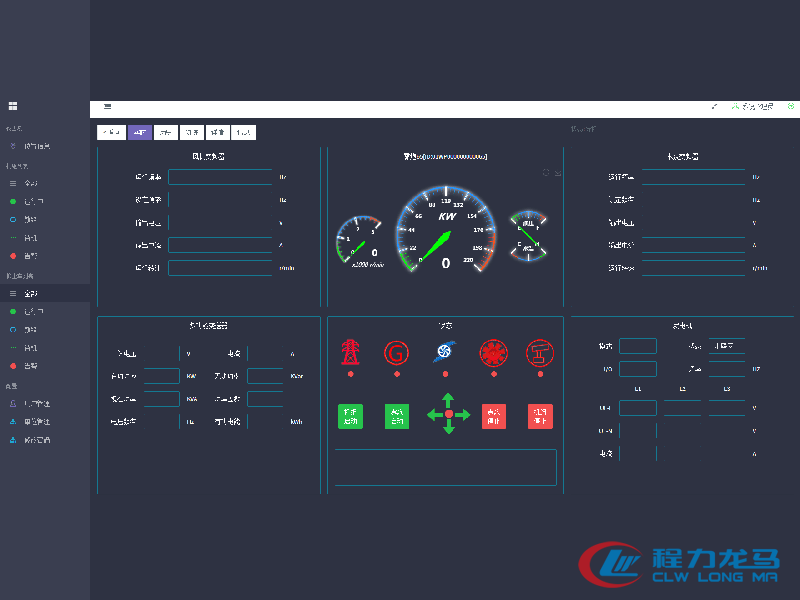Select the blue turbine status icon
This screenshot has height=600, width=800.
pyautogui.click(x=445, y=352)
